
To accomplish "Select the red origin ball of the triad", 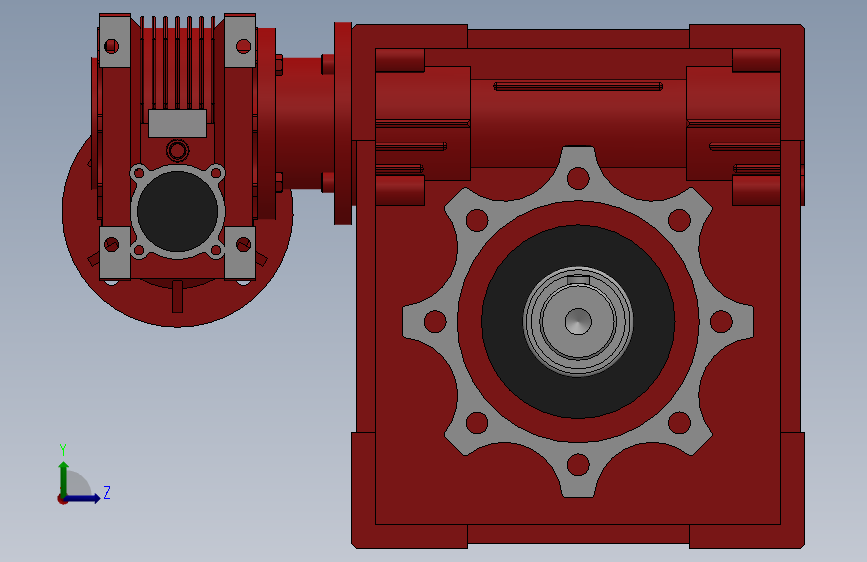I will tap(62, 499).
